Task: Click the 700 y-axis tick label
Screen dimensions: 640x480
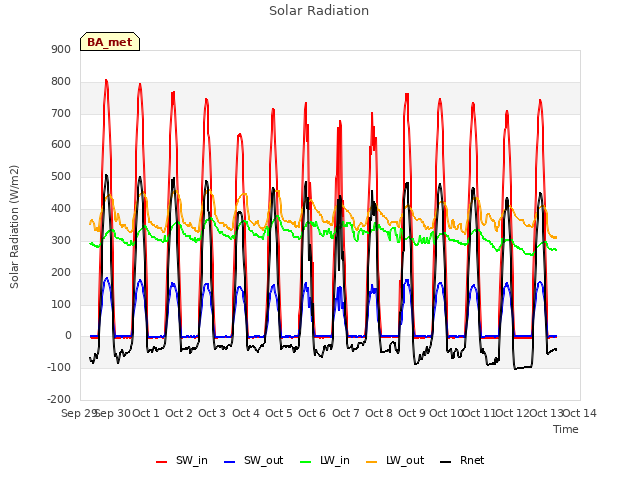Action: click(61, 113)
